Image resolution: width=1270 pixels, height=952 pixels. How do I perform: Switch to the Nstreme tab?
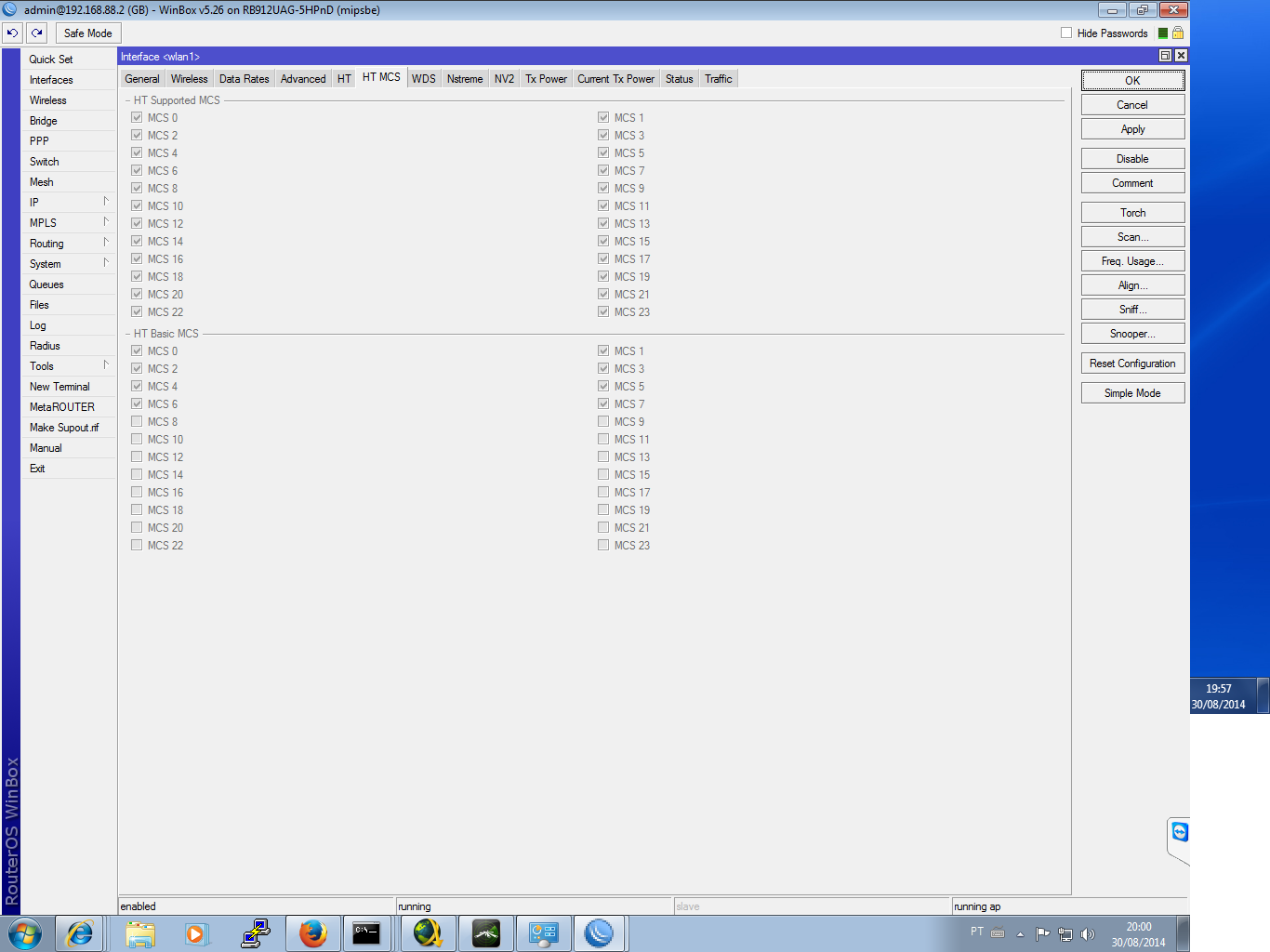(465, 79)
